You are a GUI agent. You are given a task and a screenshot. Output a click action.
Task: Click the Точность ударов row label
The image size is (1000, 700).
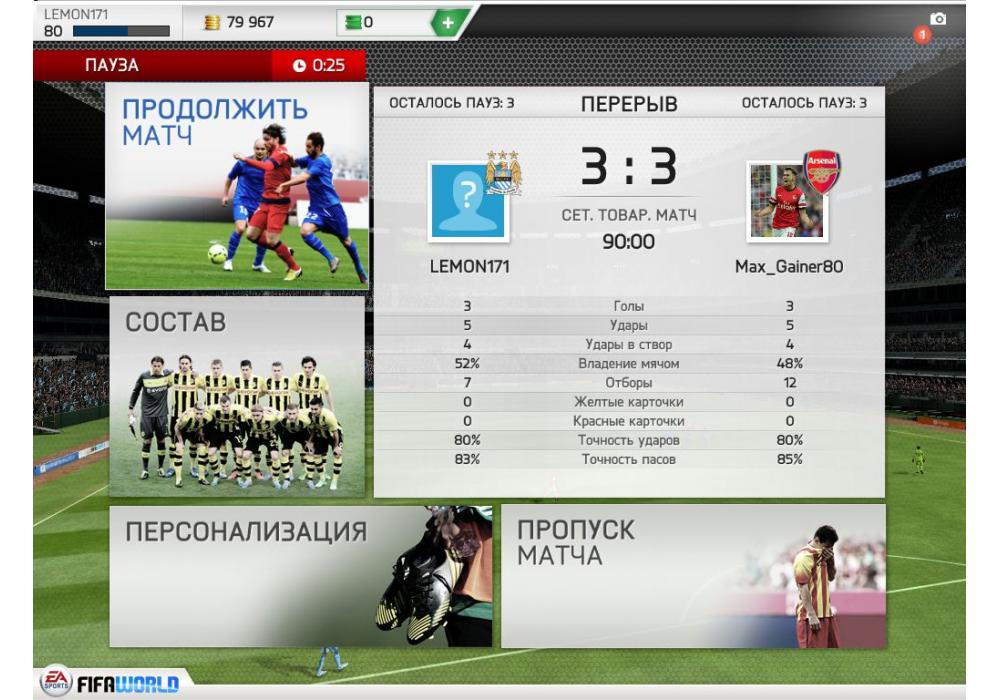coord(629,440)
